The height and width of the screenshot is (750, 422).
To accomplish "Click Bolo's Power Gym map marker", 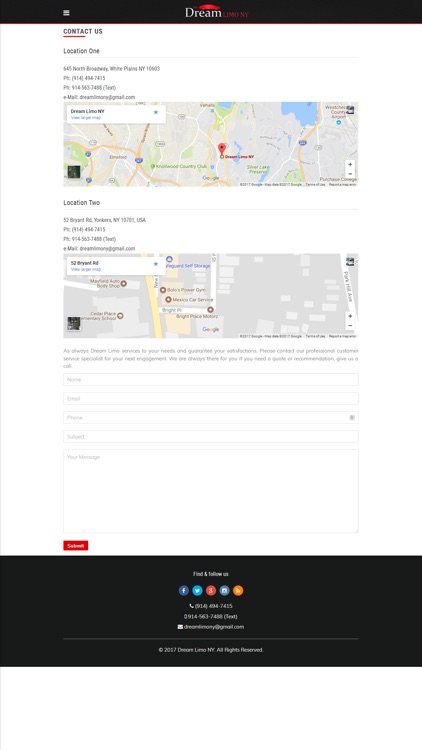I will (x=163, y=290).
